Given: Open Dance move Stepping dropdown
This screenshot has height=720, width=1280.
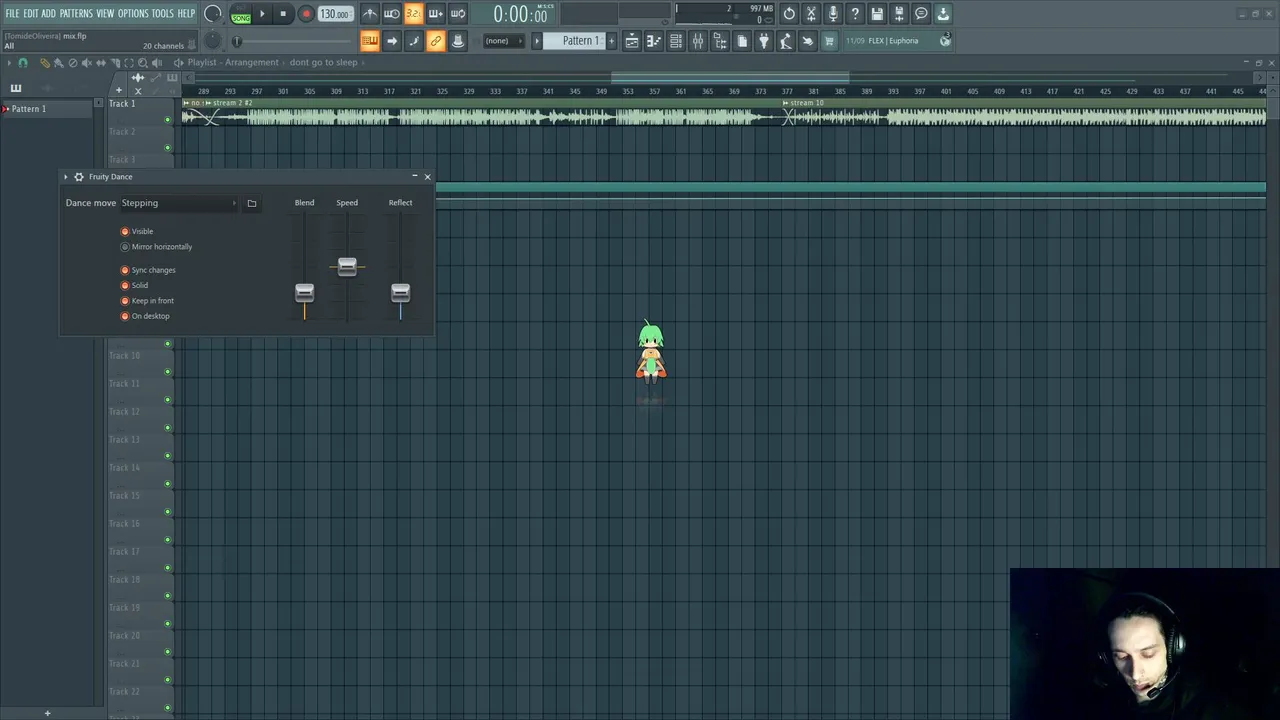Looking at the screenshot, I should tap(179, 203).
